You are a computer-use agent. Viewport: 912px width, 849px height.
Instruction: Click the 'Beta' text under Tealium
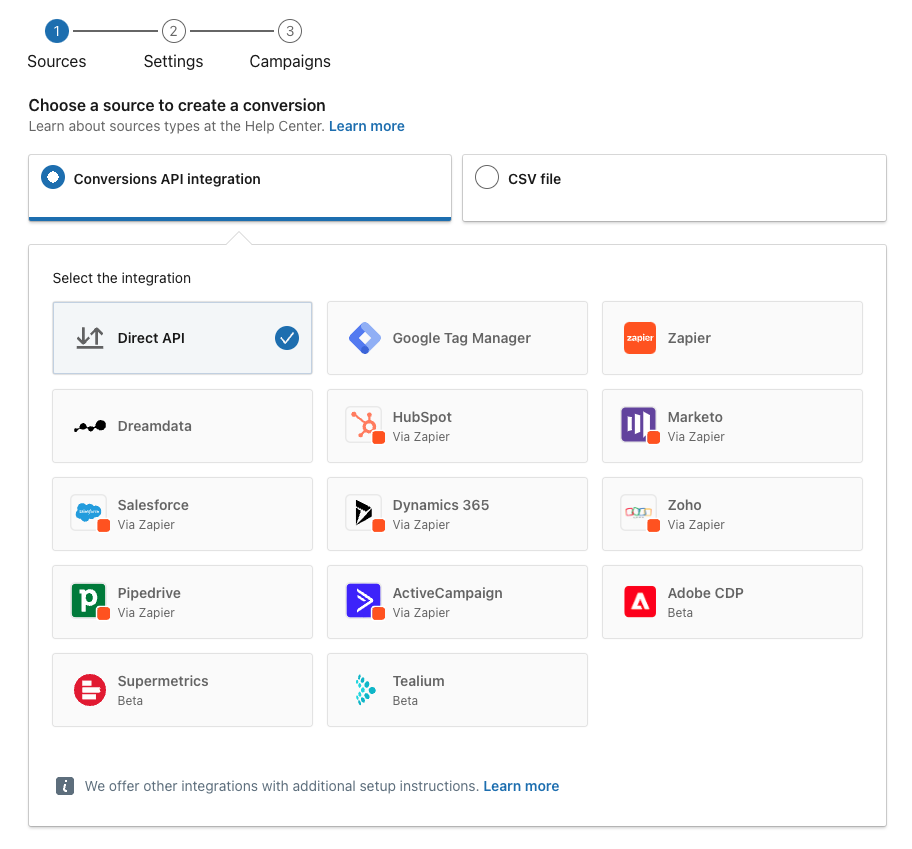[x=405, y=701]
